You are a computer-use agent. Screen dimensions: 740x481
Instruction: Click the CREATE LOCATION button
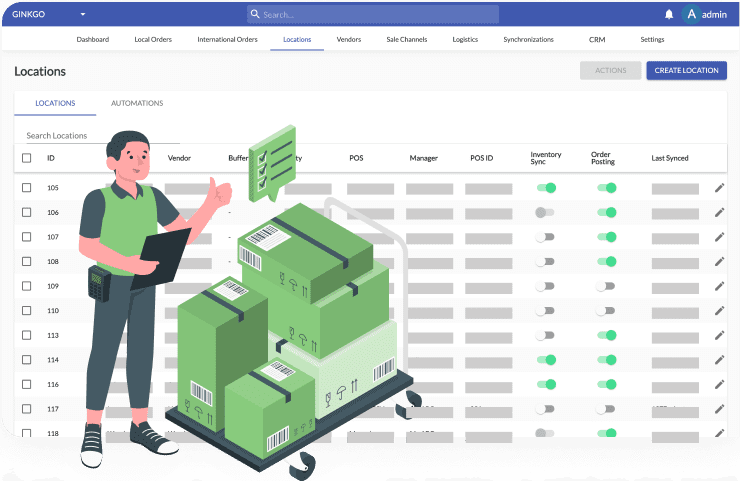tap(686, 70)
